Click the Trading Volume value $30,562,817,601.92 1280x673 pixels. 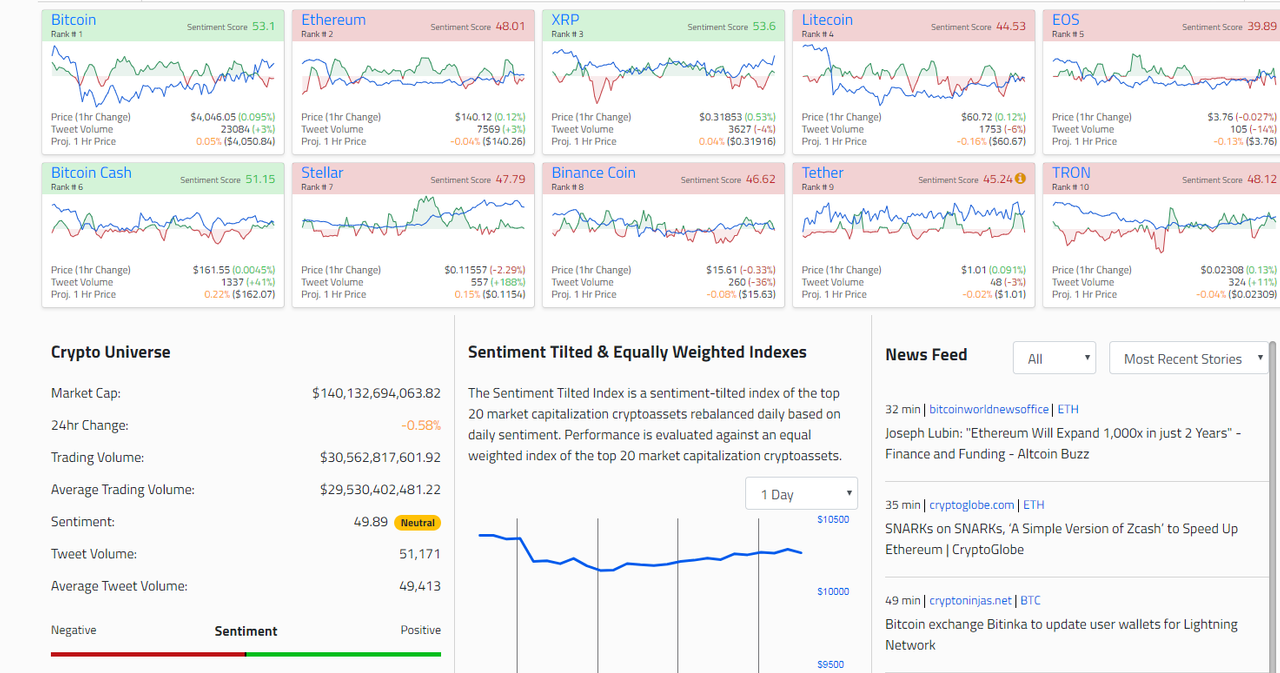click(380, 457)
